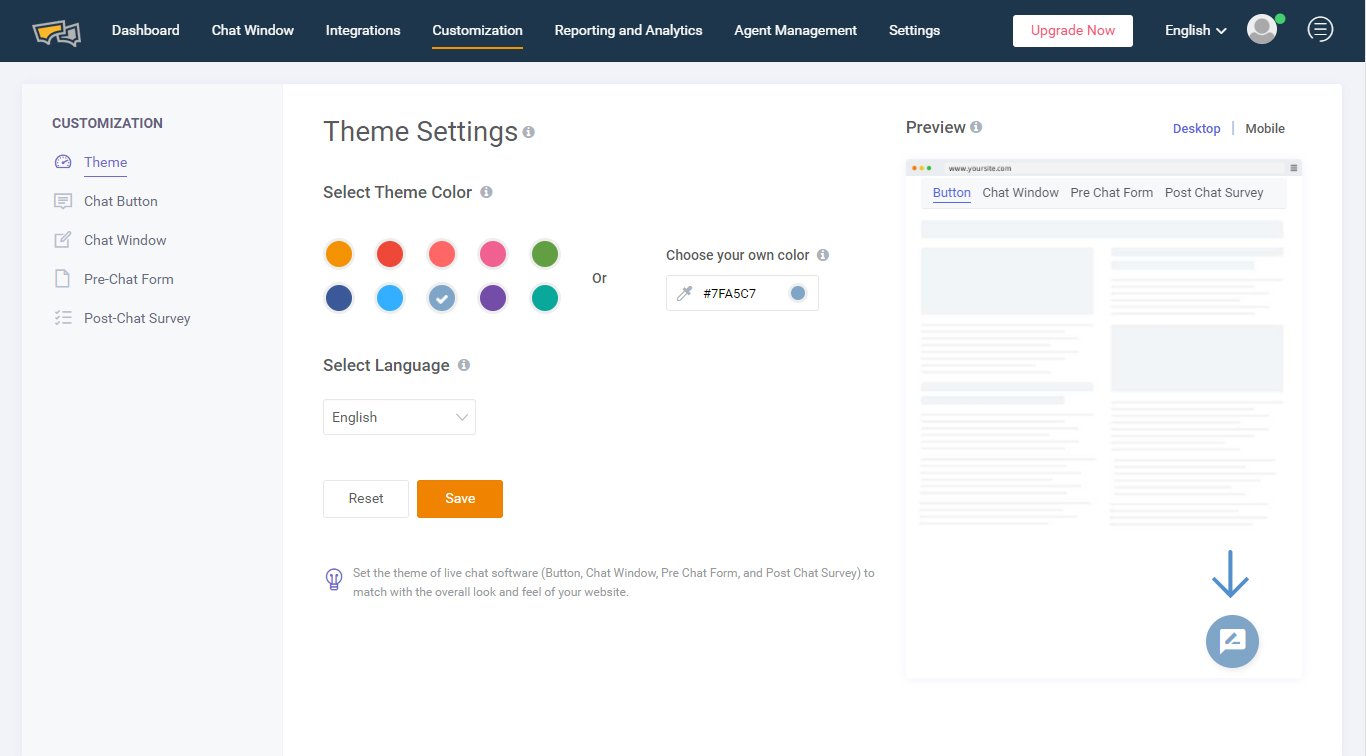Click info icon beside Preview heading
This screenshot has height=756, width=1366.
976,127
